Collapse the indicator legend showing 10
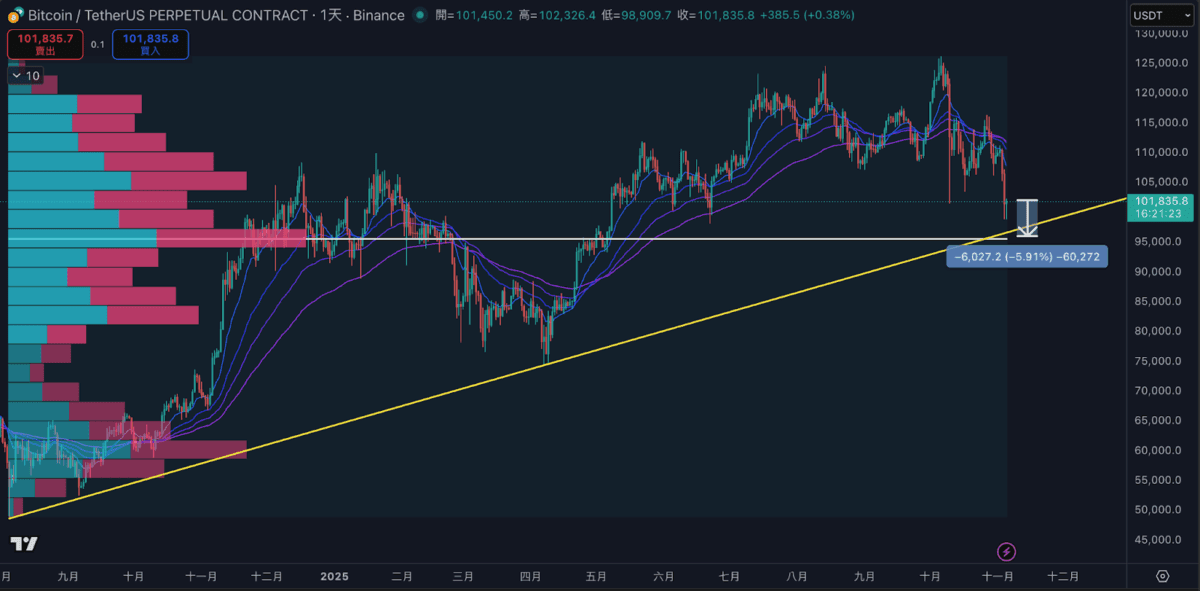 tap(16, 76)
